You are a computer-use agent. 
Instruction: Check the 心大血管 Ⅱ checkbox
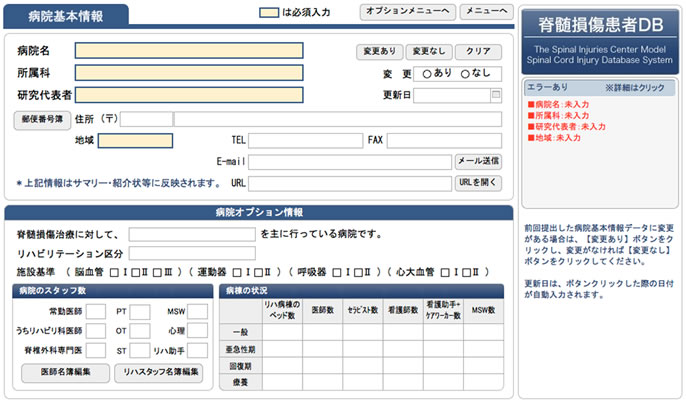447,271
